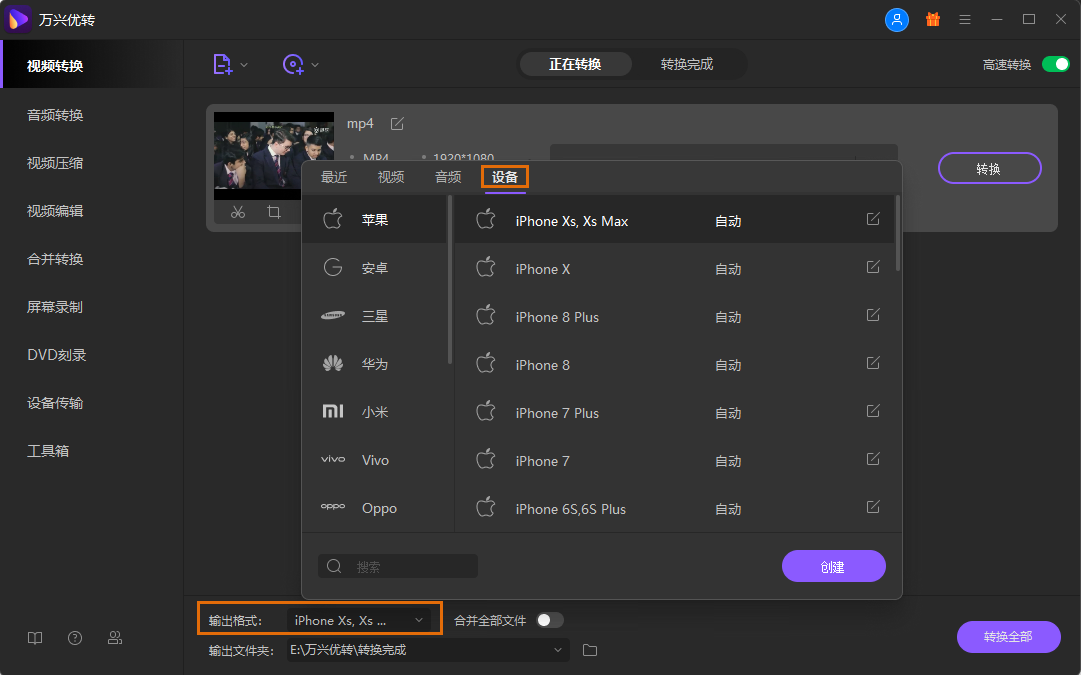1081x675 pixels.
Task: Click the 转换全部 button
Action: coord(1008,636)
